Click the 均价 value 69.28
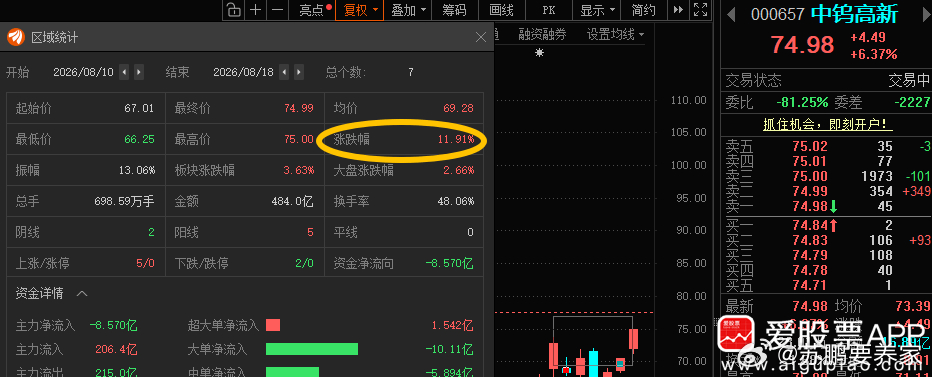 click(458, 109)
